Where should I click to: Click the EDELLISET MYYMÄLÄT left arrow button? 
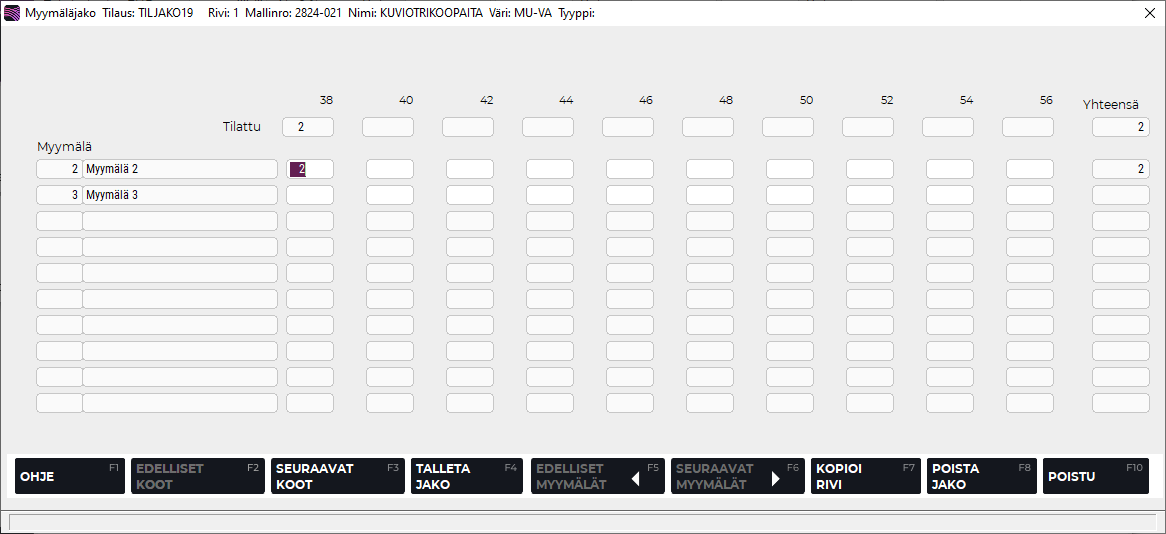click(597, 476)
